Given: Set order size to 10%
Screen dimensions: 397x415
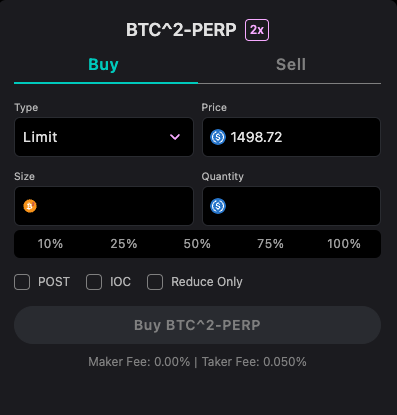Looking at the screenshot, I should point(50,244).
